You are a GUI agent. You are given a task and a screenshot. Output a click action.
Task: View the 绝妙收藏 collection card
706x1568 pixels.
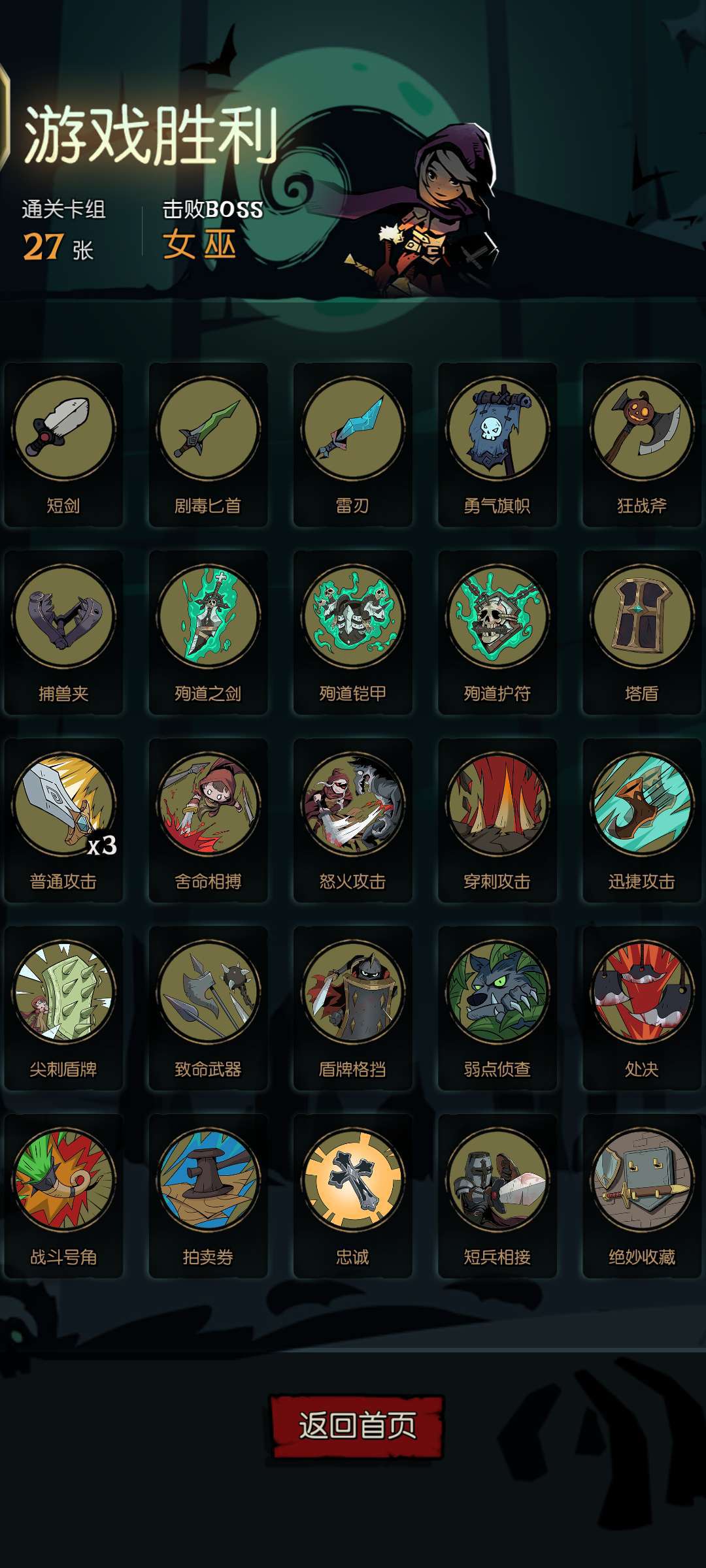coord(641,1196)
